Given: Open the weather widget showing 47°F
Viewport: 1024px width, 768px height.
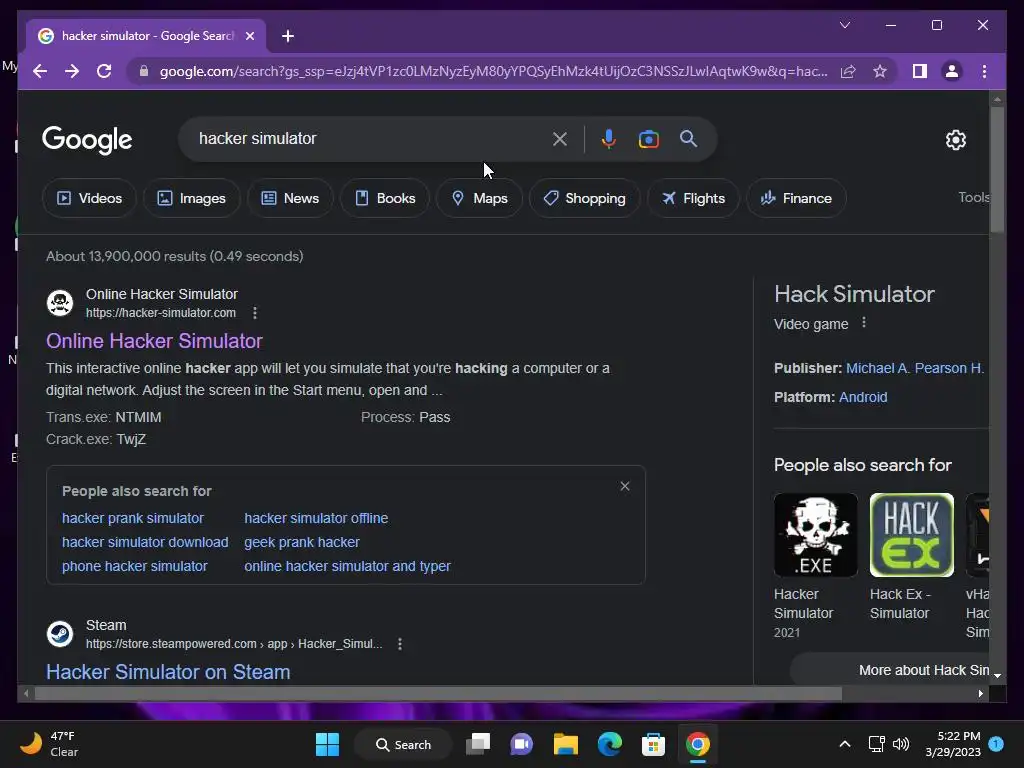Looking at the screenshot, I should tap(49, 744).
